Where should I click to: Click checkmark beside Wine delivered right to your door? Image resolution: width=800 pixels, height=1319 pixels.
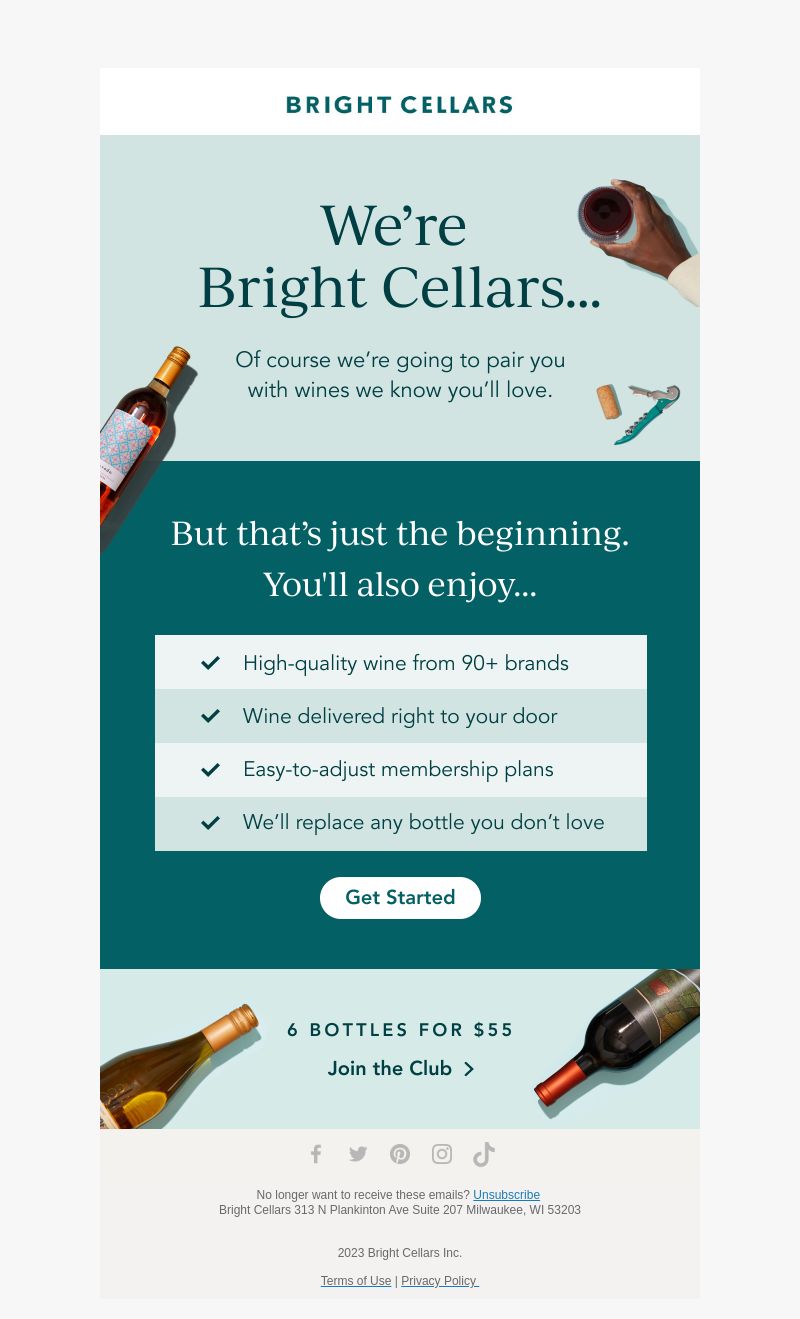[210, 716]
